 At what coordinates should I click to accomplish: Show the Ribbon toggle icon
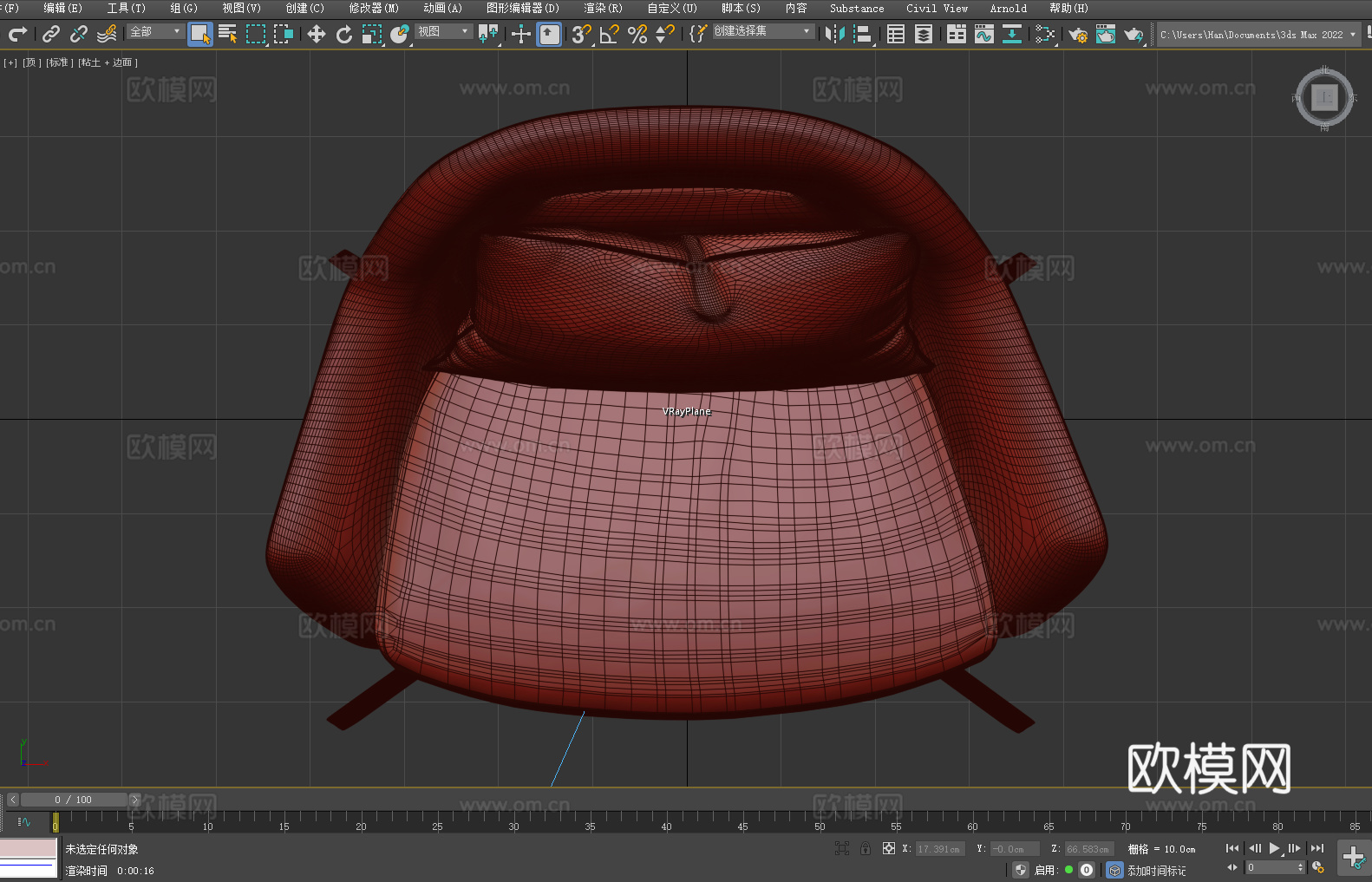click(957, 34)
